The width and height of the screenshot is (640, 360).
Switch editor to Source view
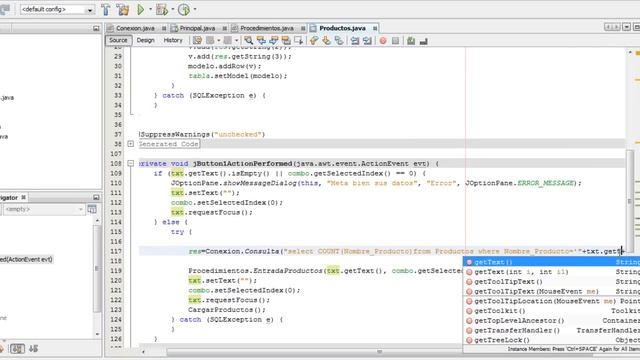pyautogui.click(x=118, y=40)
